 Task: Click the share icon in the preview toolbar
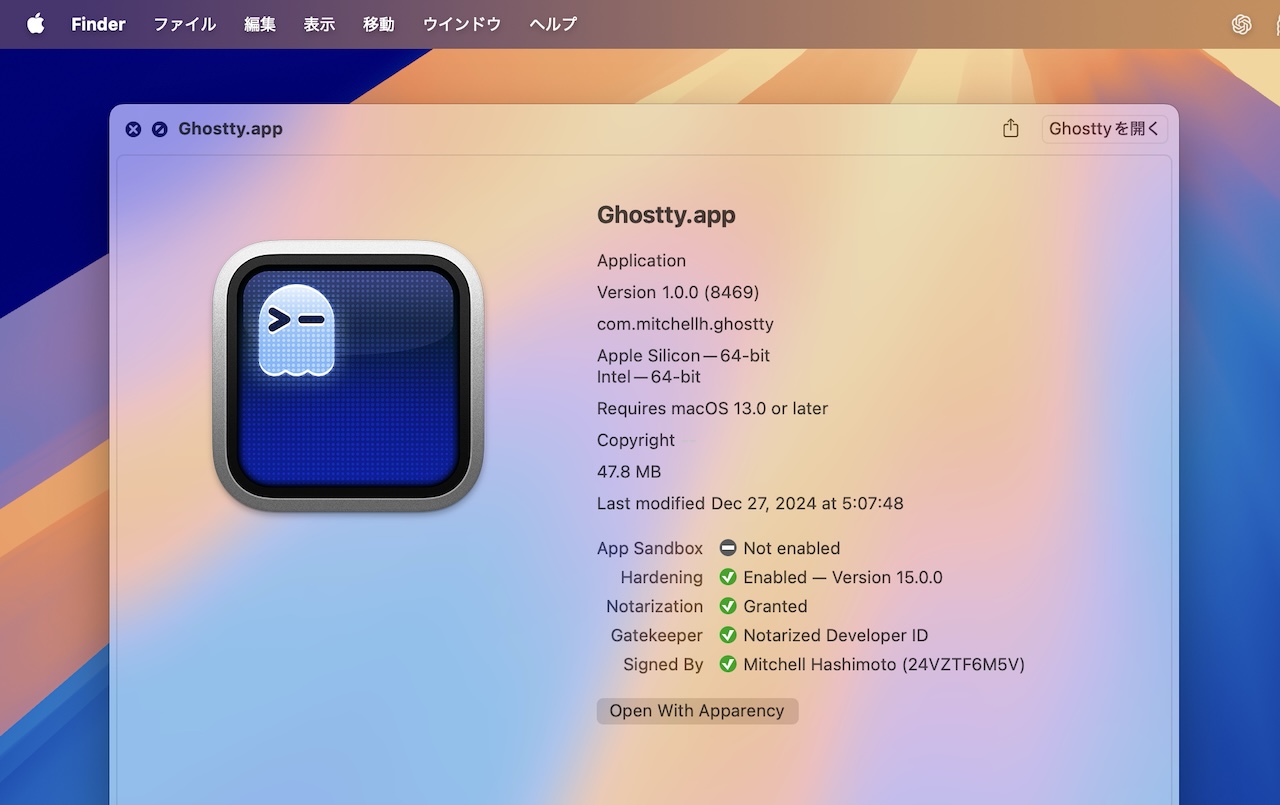click(1011, 128)
